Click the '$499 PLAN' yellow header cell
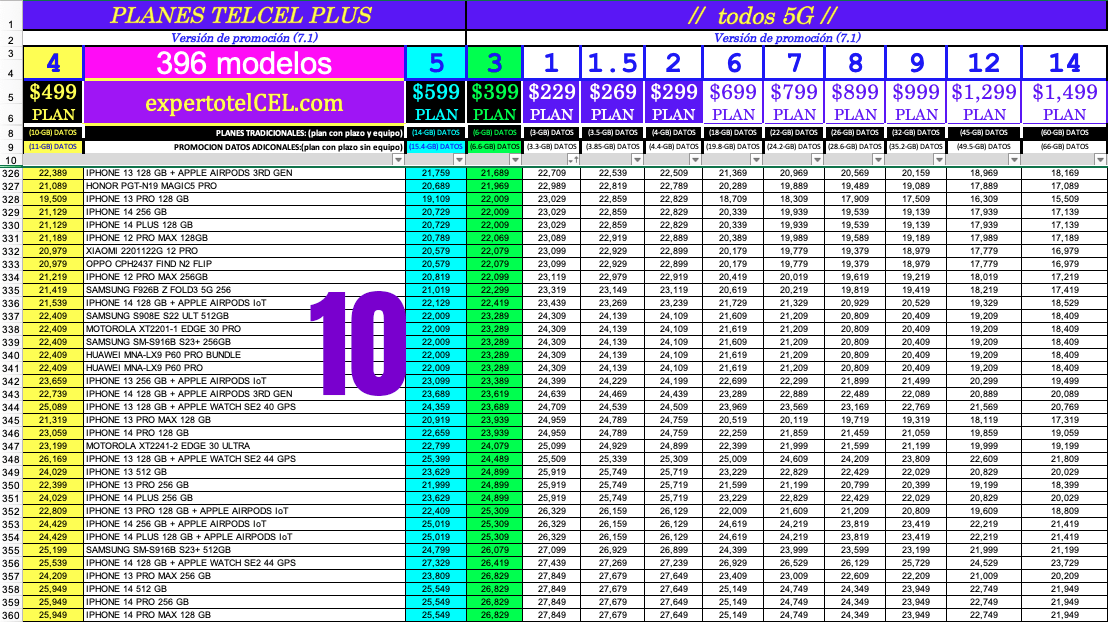 pyautogui.click(x=53, y=102)
